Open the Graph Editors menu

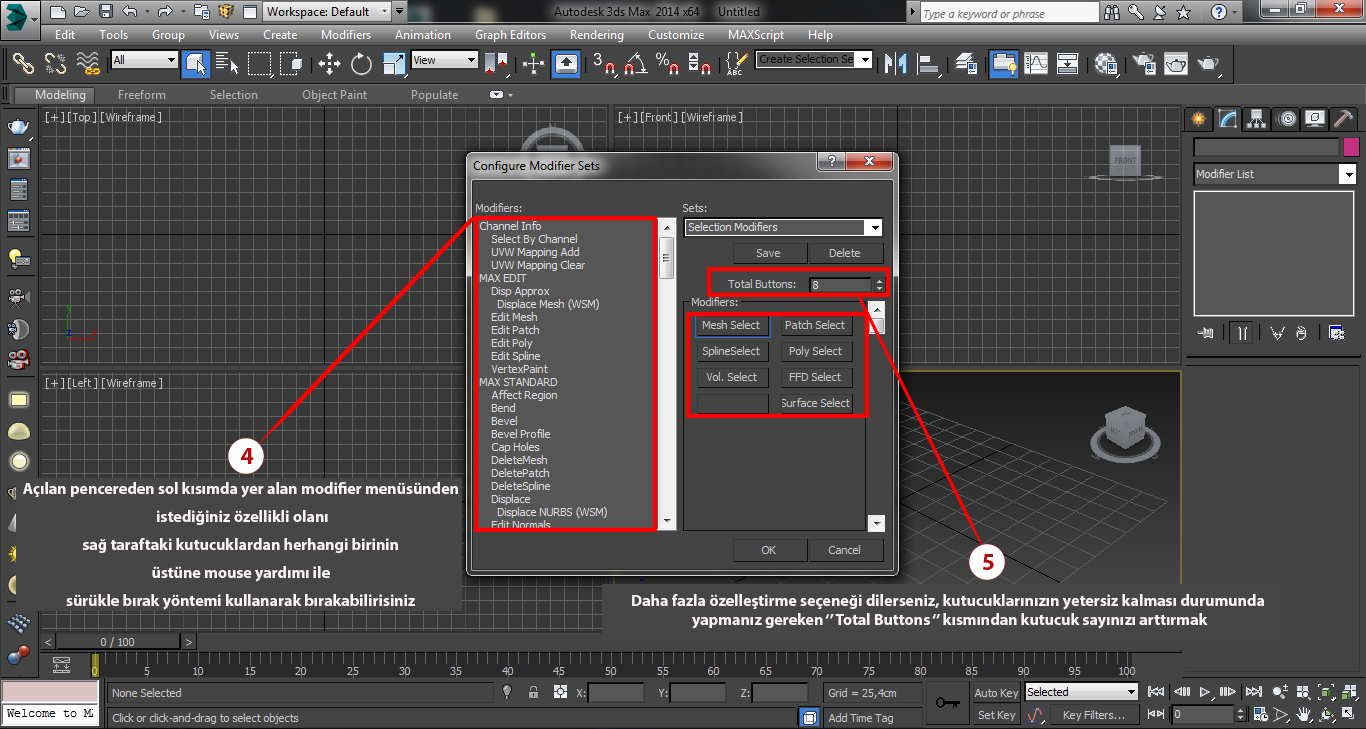click(510, 35)
